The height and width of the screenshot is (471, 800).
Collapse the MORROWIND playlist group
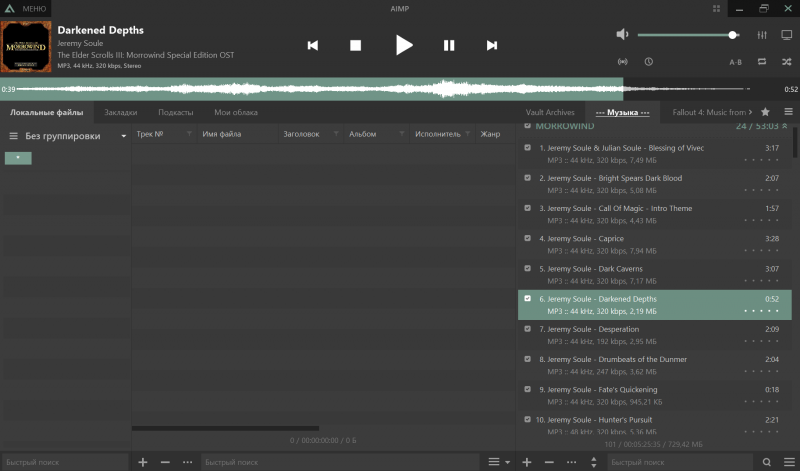pyautogui.click(x=785, y=126)
